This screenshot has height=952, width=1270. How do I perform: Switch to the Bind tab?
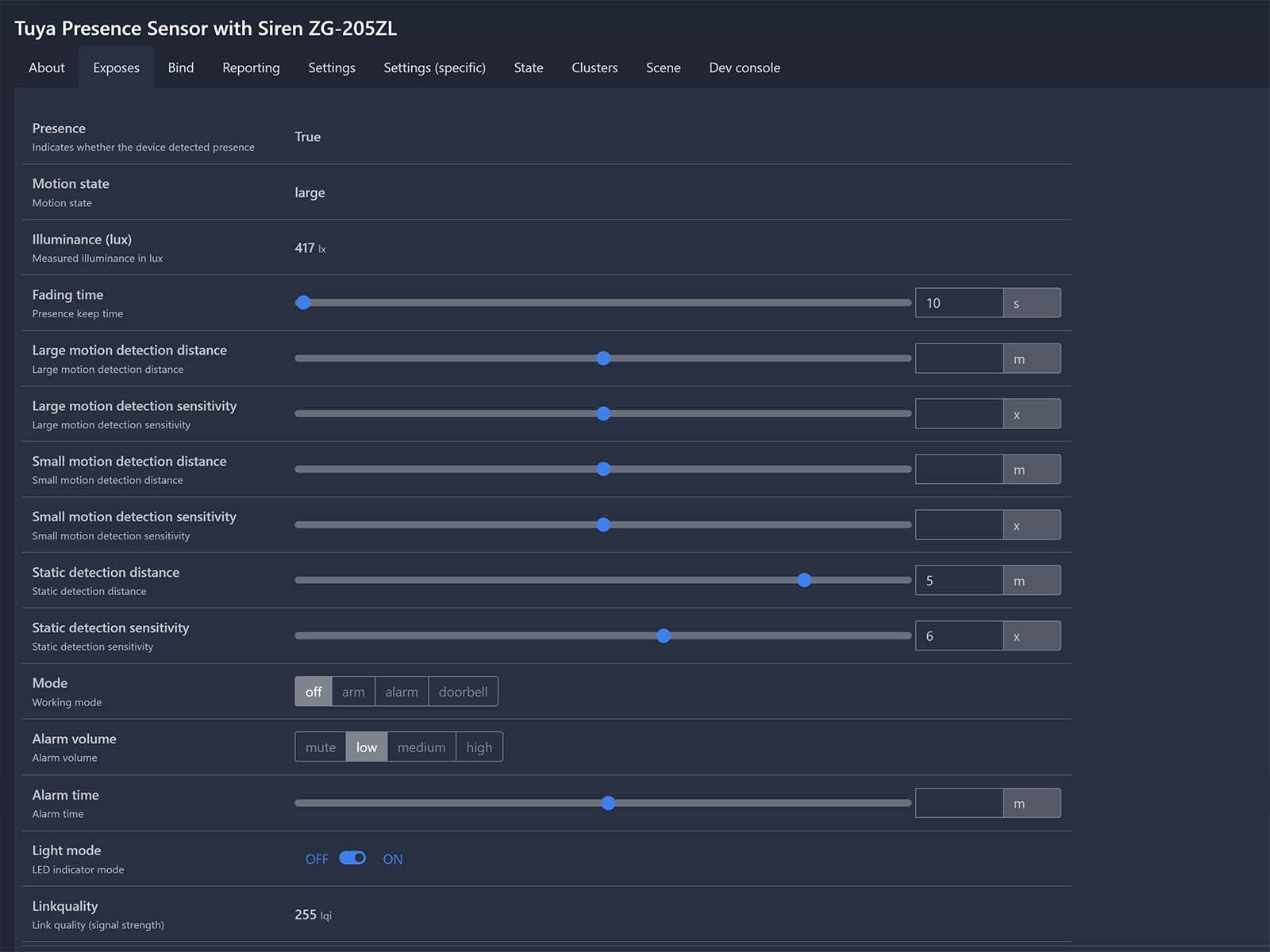tap(181, 68)
